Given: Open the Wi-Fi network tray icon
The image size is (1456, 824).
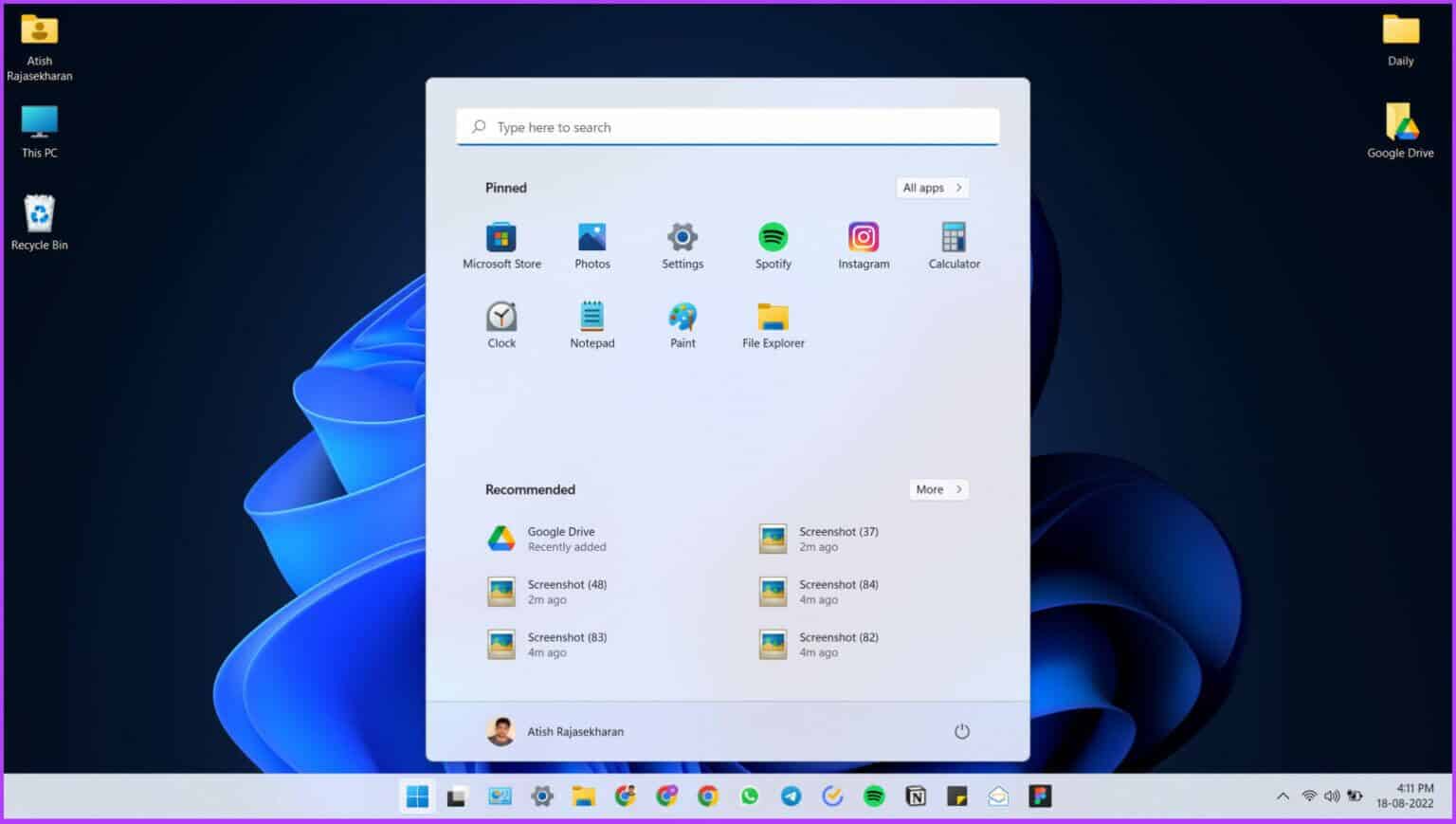Looking at the screenshot, I should point(1309,797).
